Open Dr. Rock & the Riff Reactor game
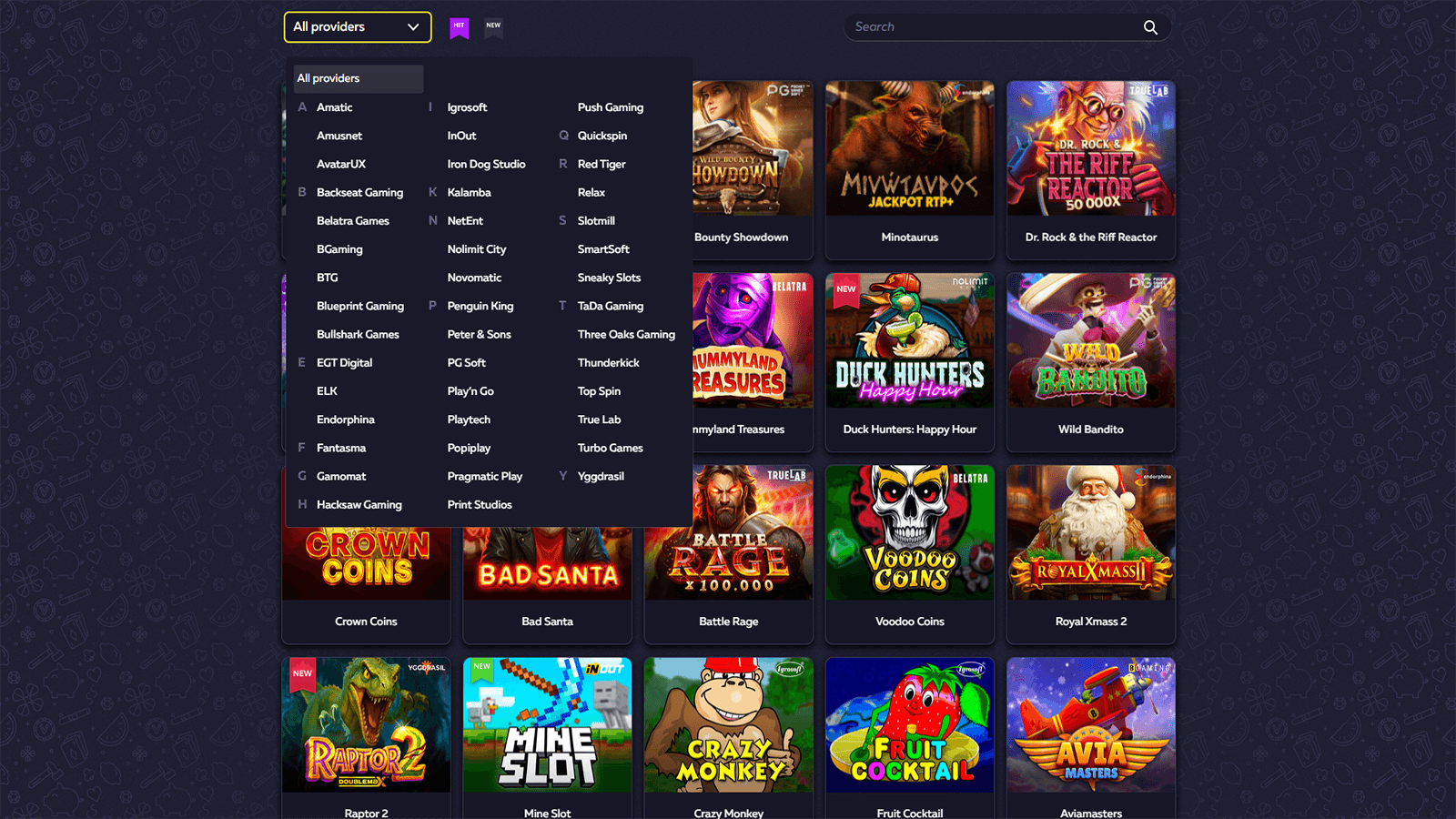 pyautogui.click(x=1090, y=149)
